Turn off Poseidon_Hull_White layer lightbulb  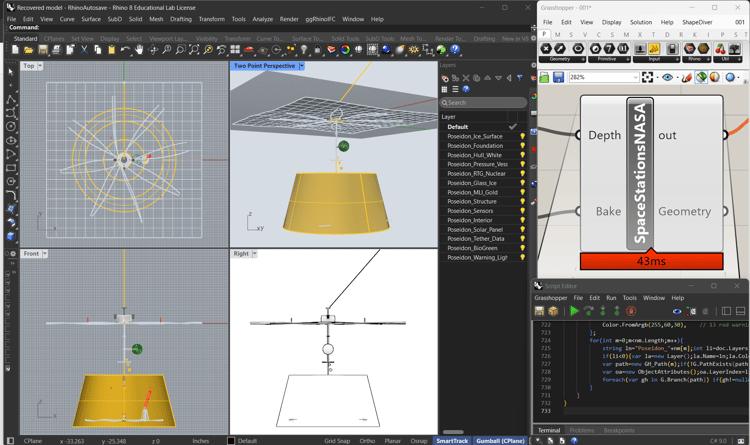[x=522, y=155]
